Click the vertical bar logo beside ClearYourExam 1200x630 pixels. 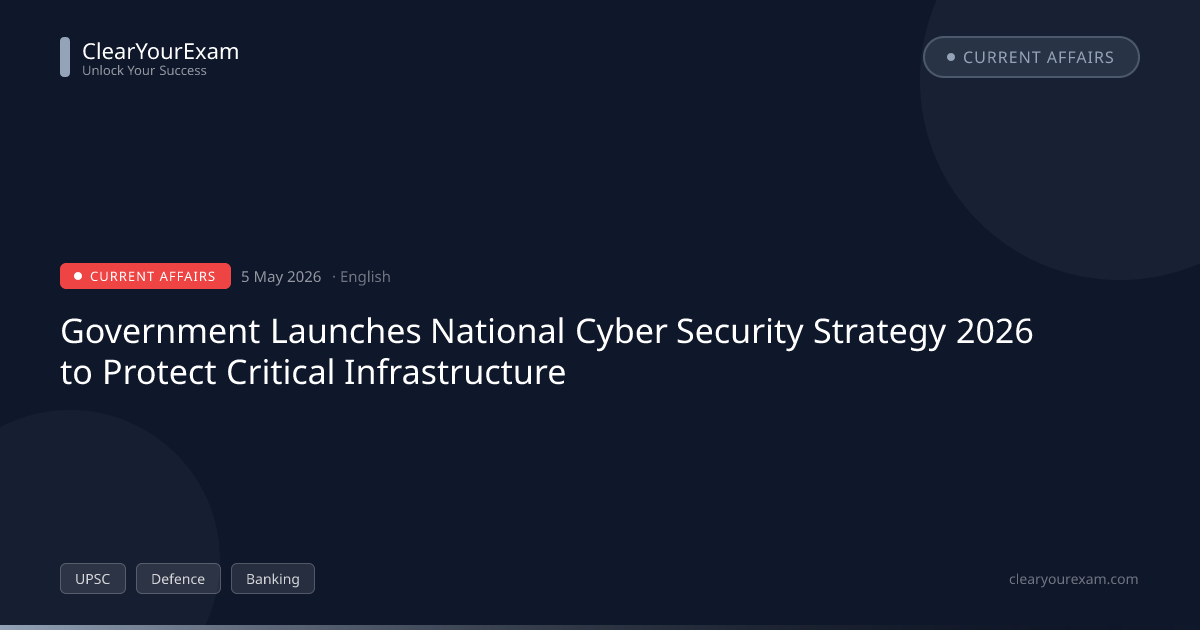(65, 57)
